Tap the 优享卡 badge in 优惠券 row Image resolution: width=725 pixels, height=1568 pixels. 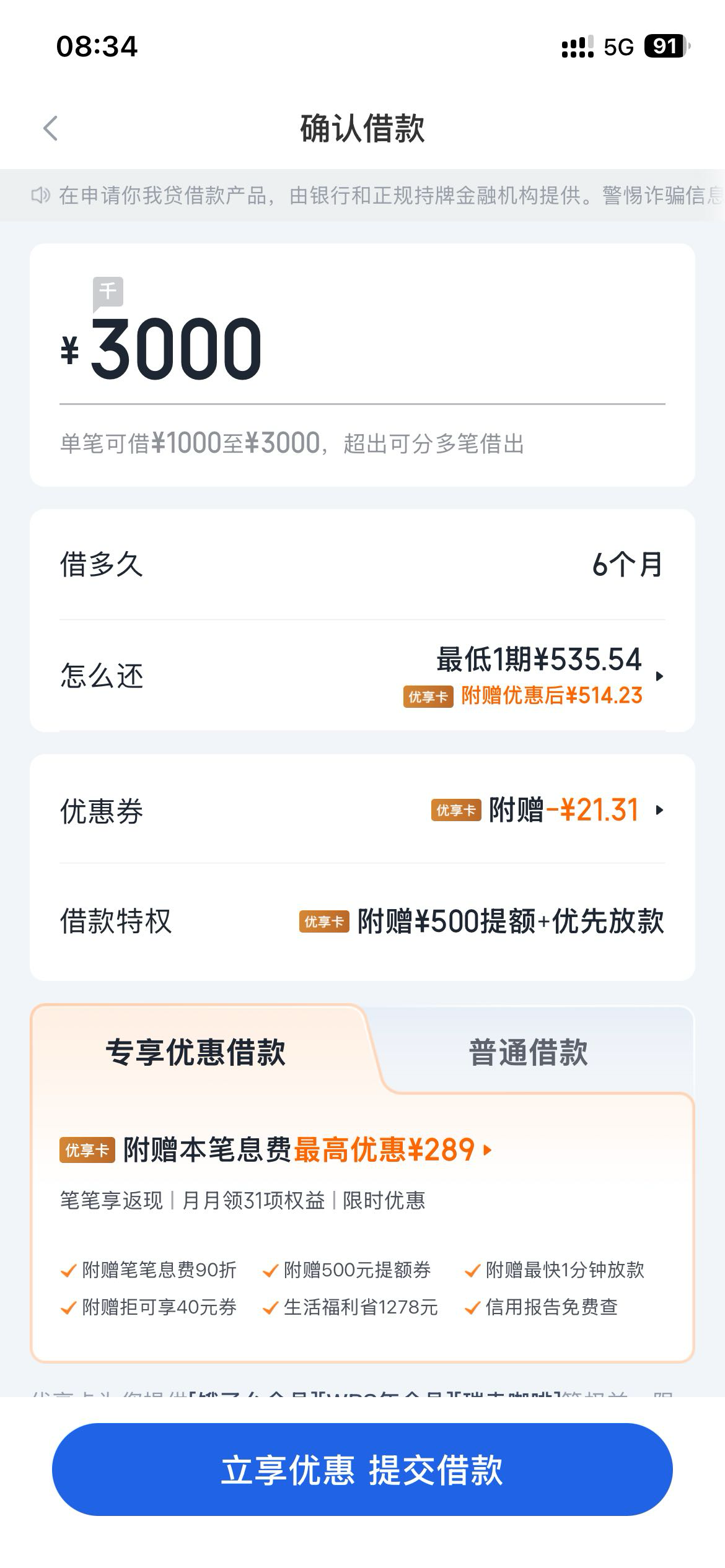[x=456, y=810]
